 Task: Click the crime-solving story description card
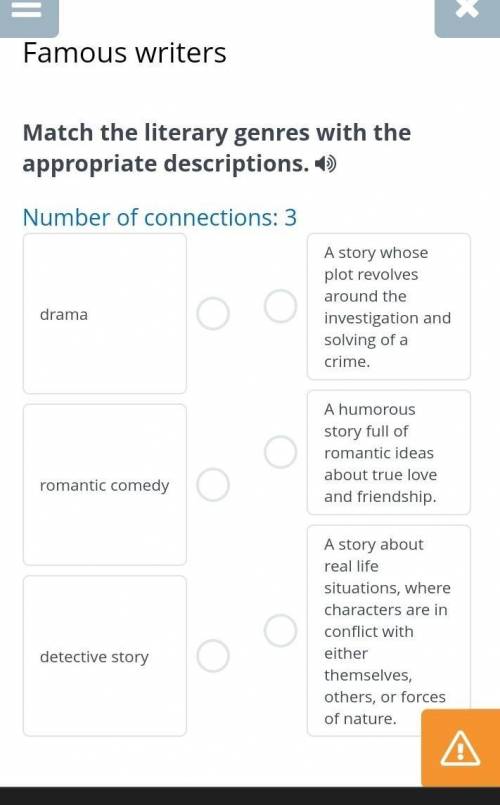click(389, 306)
